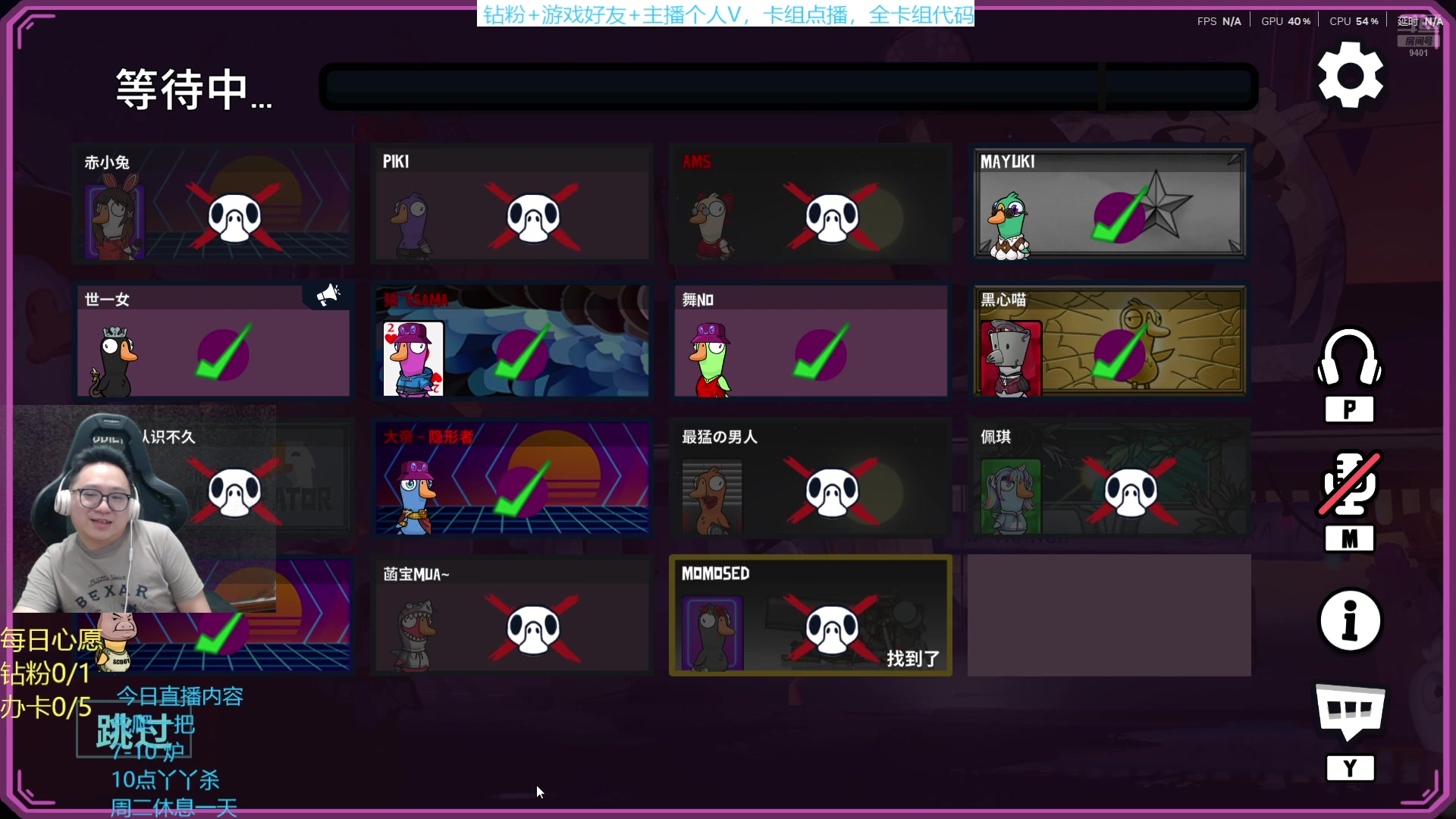
Task: Select the MOMOSED player card
Action: click(x=811, y=615)
